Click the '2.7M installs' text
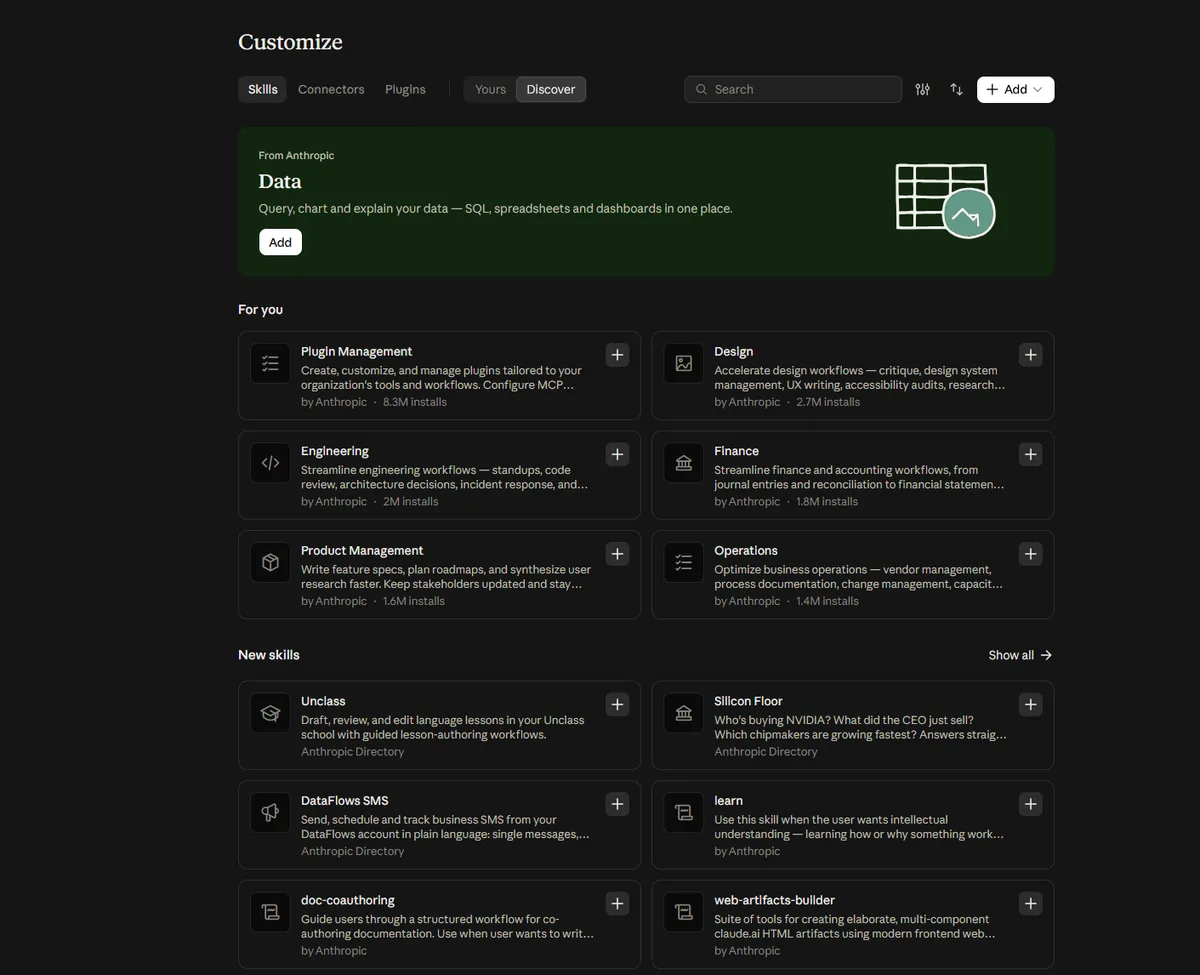 (828, 402)
